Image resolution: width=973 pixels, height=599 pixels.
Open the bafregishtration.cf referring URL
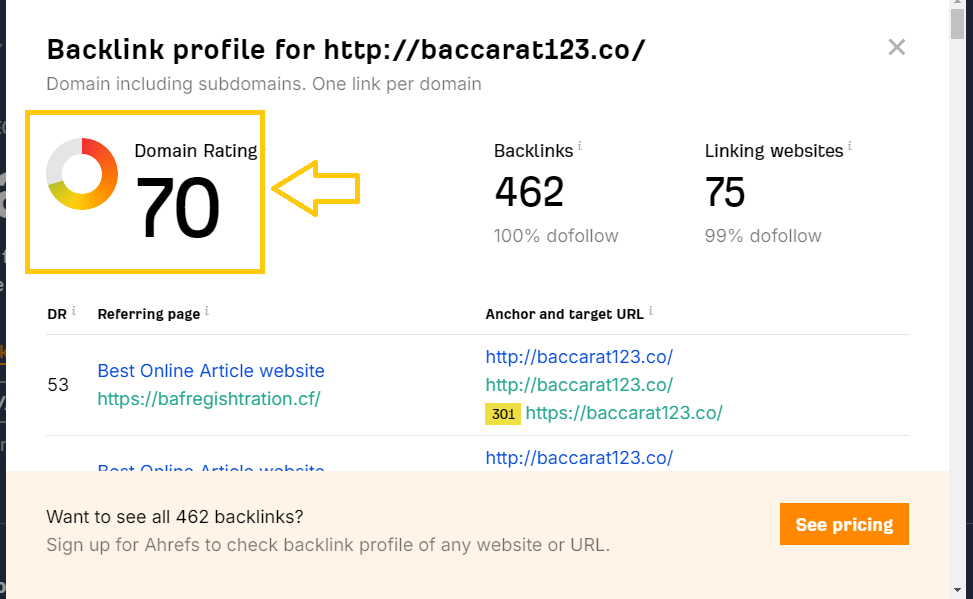pyautogui.click(x=208, y=399)
